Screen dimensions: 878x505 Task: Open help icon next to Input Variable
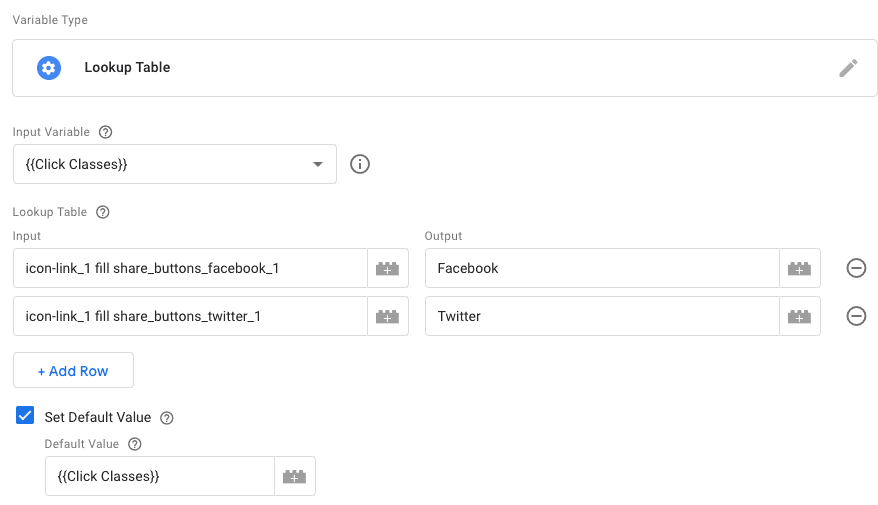click(105, 132)
